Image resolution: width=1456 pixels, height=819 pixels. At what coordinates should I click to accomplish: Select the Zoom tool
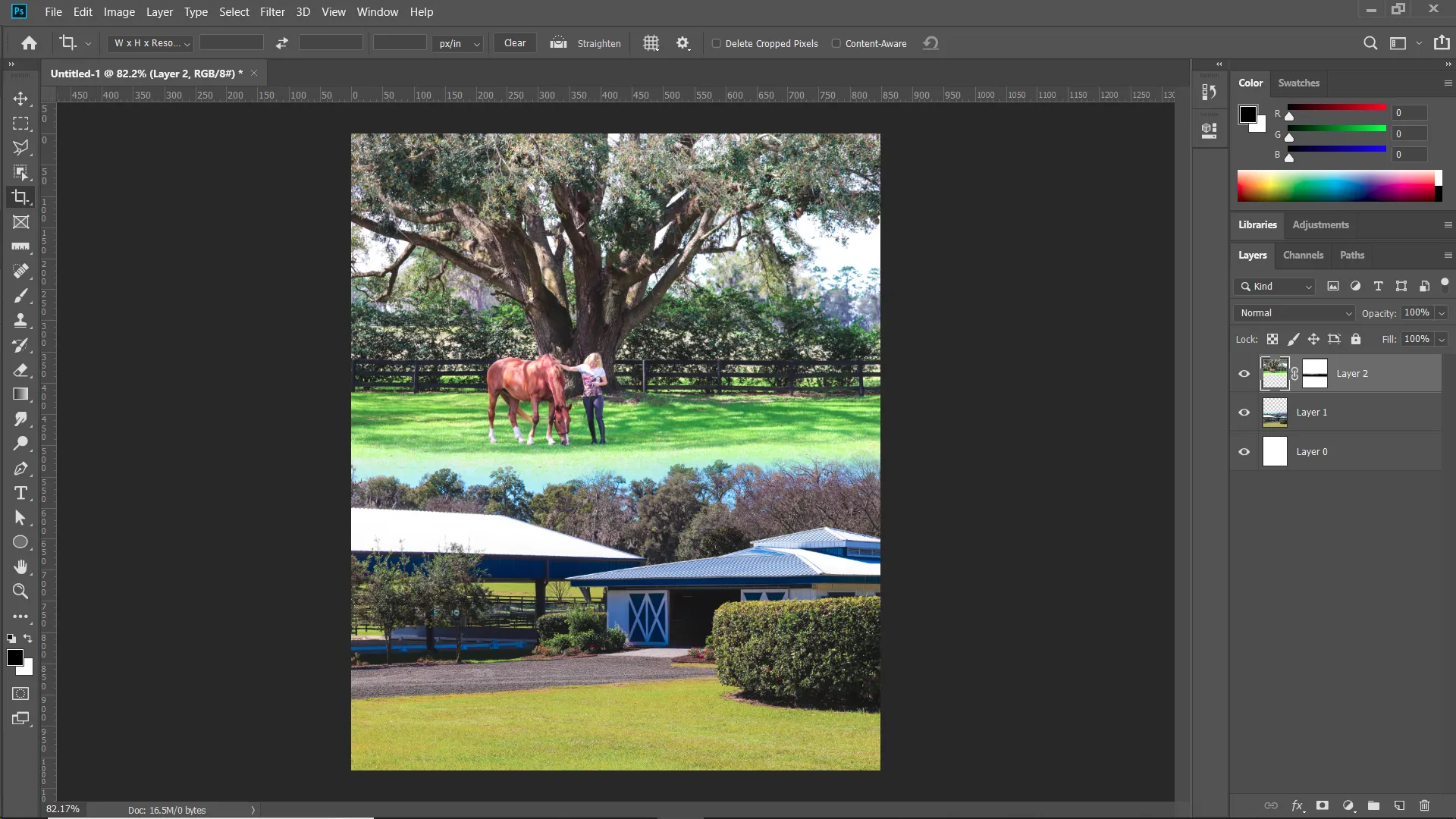point(22,590)
